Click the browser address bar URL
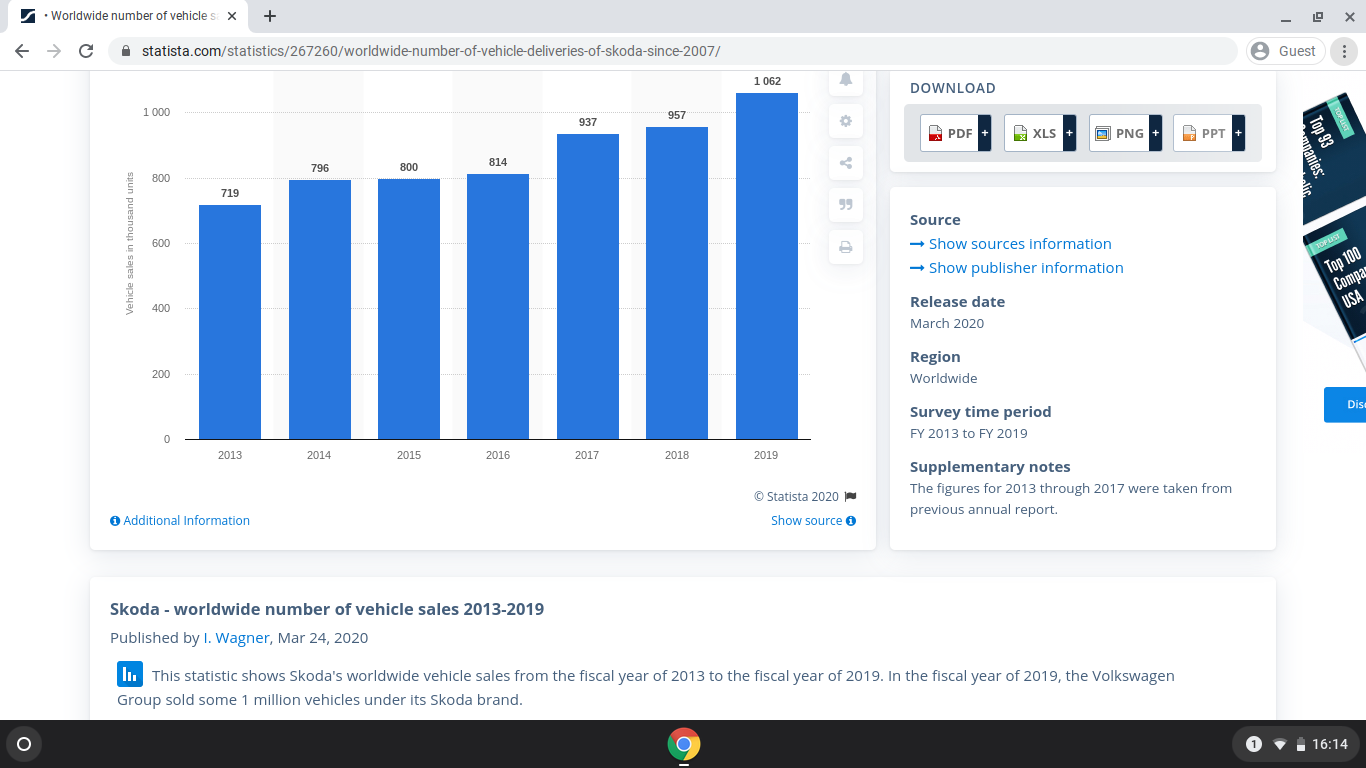The width and height of the screenshot is (1366, 768). [x=431, y=51]
